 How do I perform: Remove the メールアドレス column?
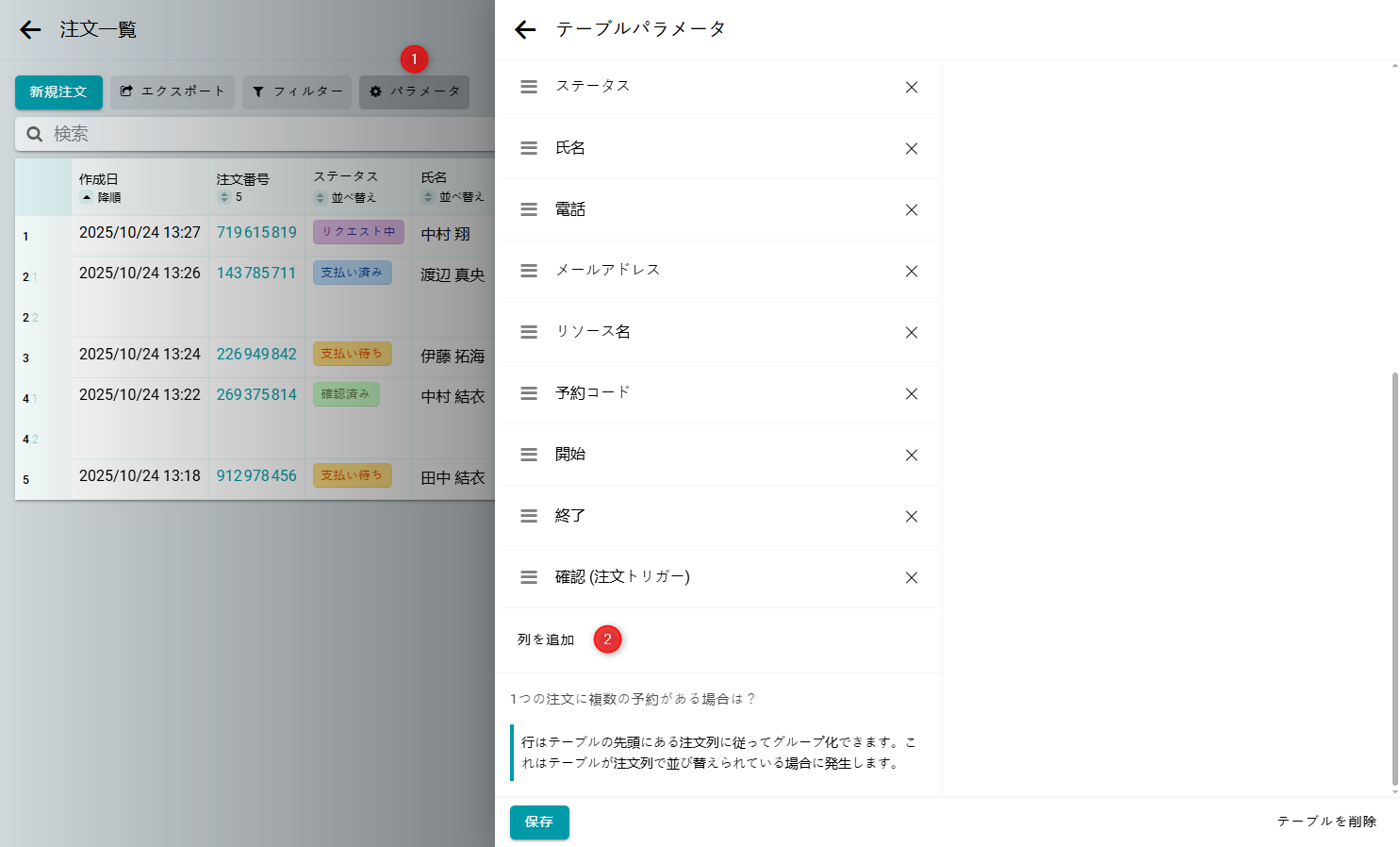coord(912,271)
